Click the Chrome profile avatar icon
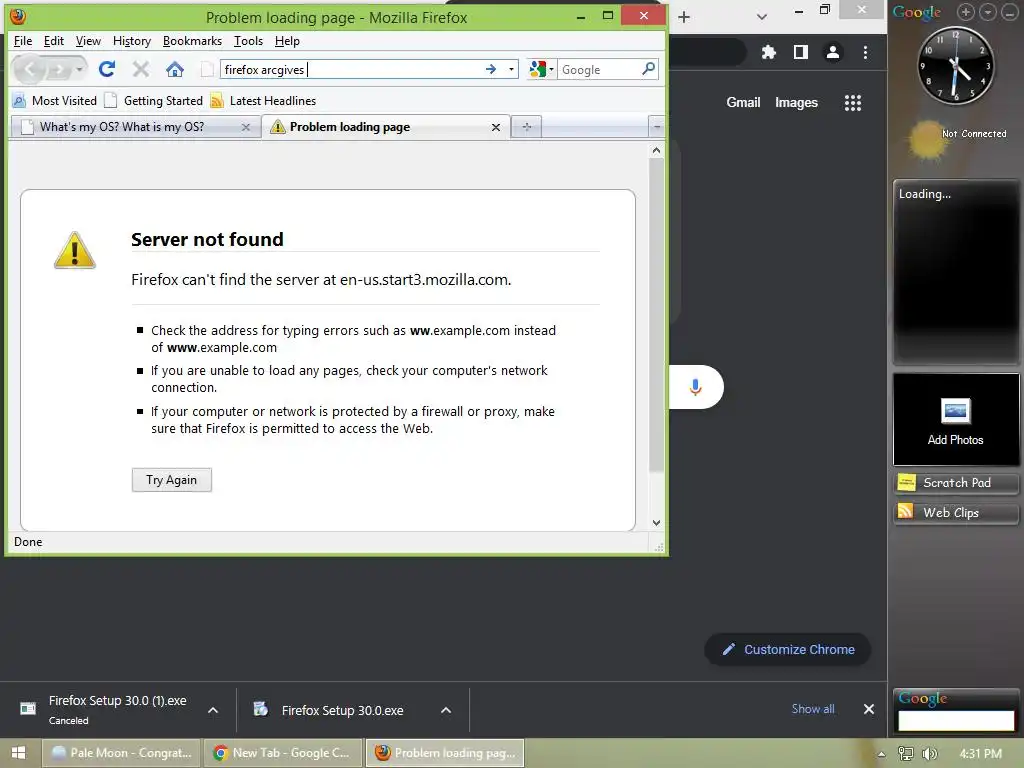This screenshot has width=1024, height=768. point(833,52)
